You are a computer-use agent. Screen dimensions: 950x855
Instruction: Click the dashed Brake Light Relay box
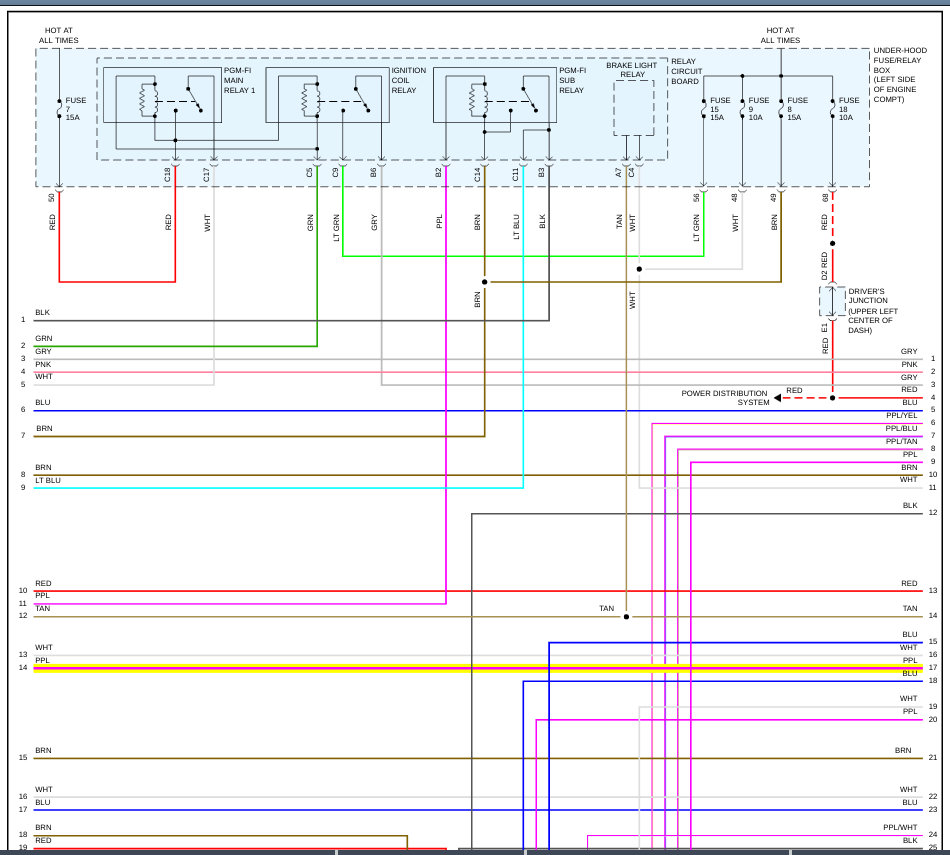(x=634, y=108)
